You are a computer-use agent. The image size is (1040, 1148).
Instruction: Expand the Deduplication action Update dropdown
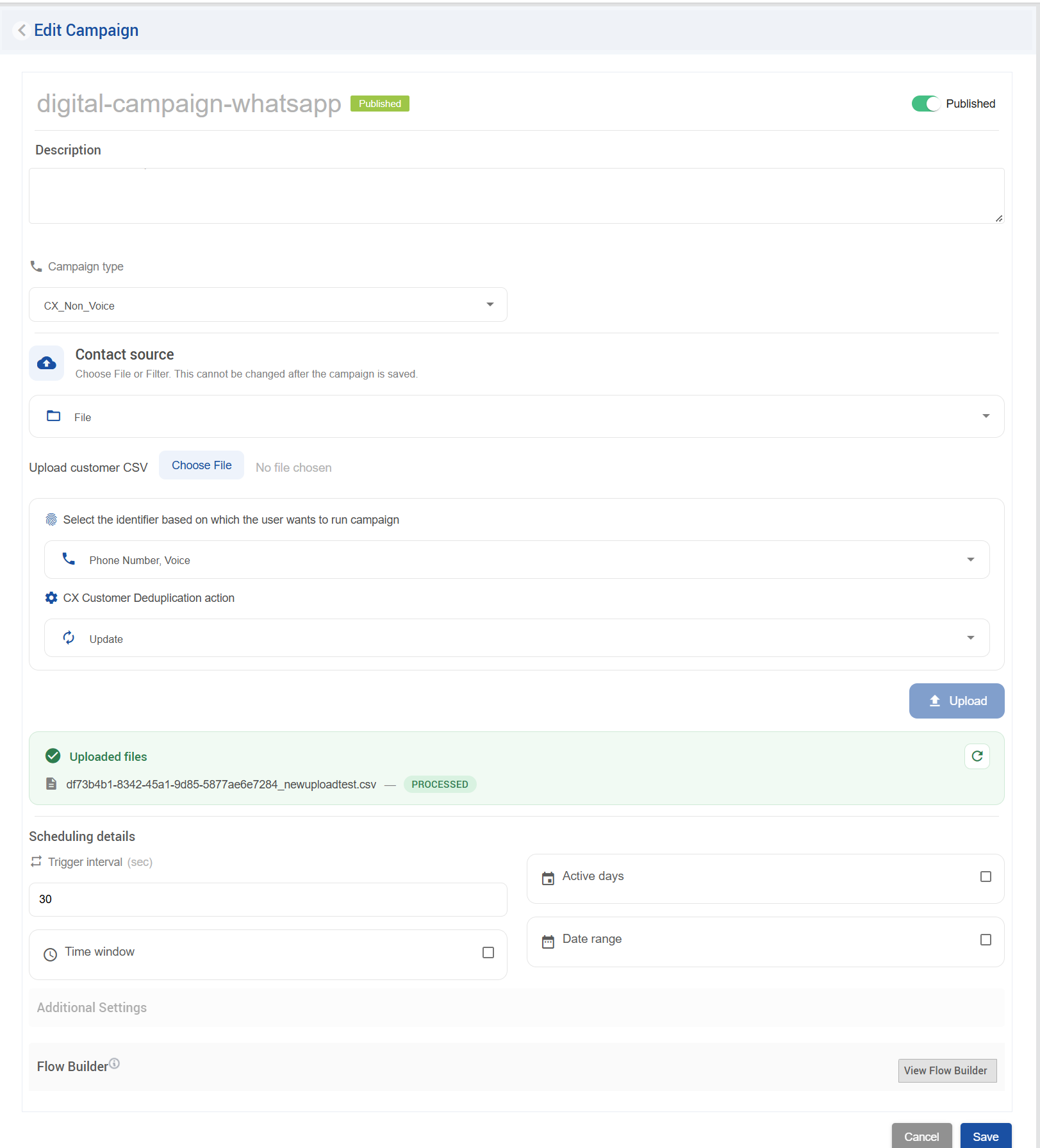(516, 638)
